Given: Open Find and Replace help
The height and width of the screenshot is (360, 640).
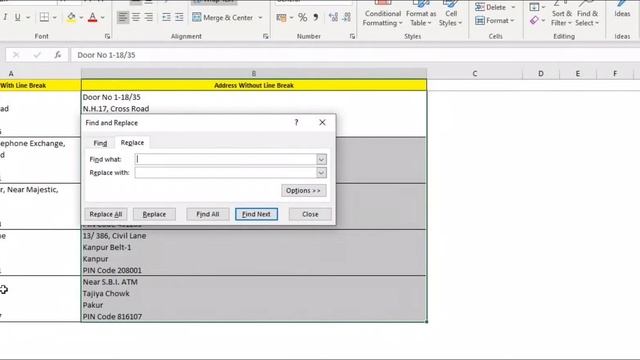Looking at the screenshot, I should click(x=296, y=122).
